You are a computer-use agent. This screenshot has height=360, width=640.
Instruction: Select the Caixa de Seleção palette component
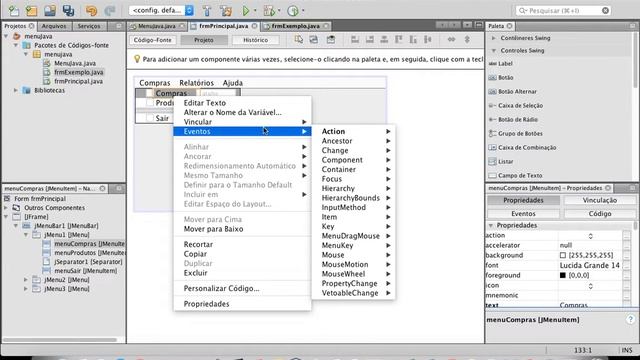pos(516,105)
